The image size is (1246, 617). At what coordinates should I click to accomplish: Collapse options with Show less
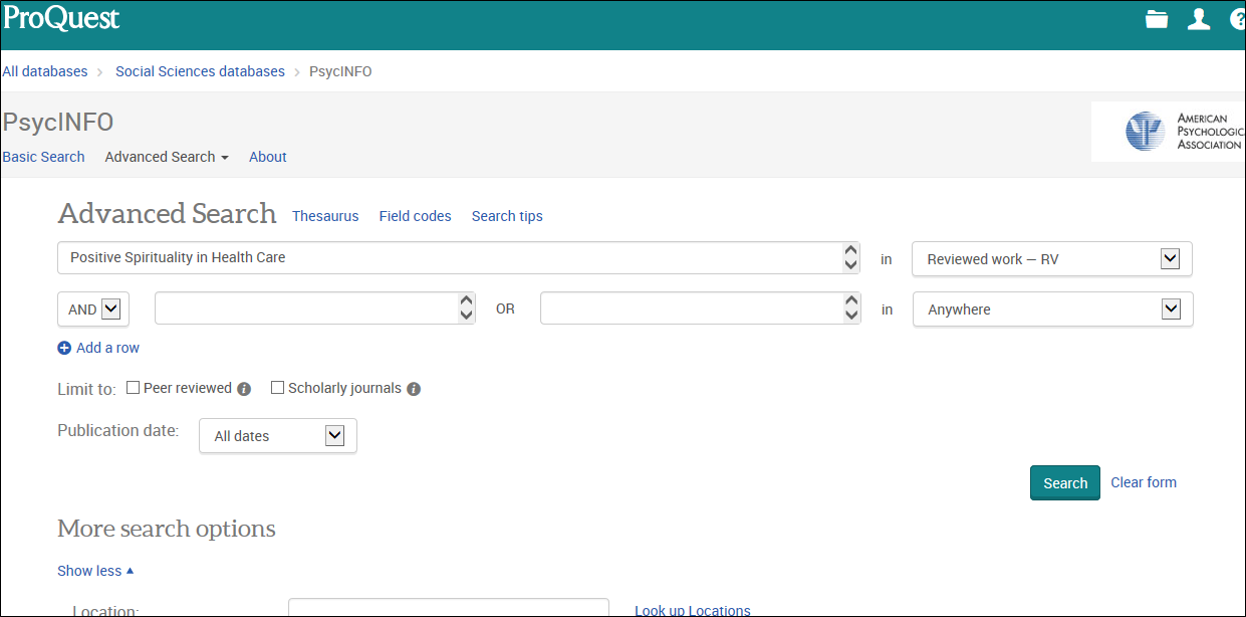[96, 571]
